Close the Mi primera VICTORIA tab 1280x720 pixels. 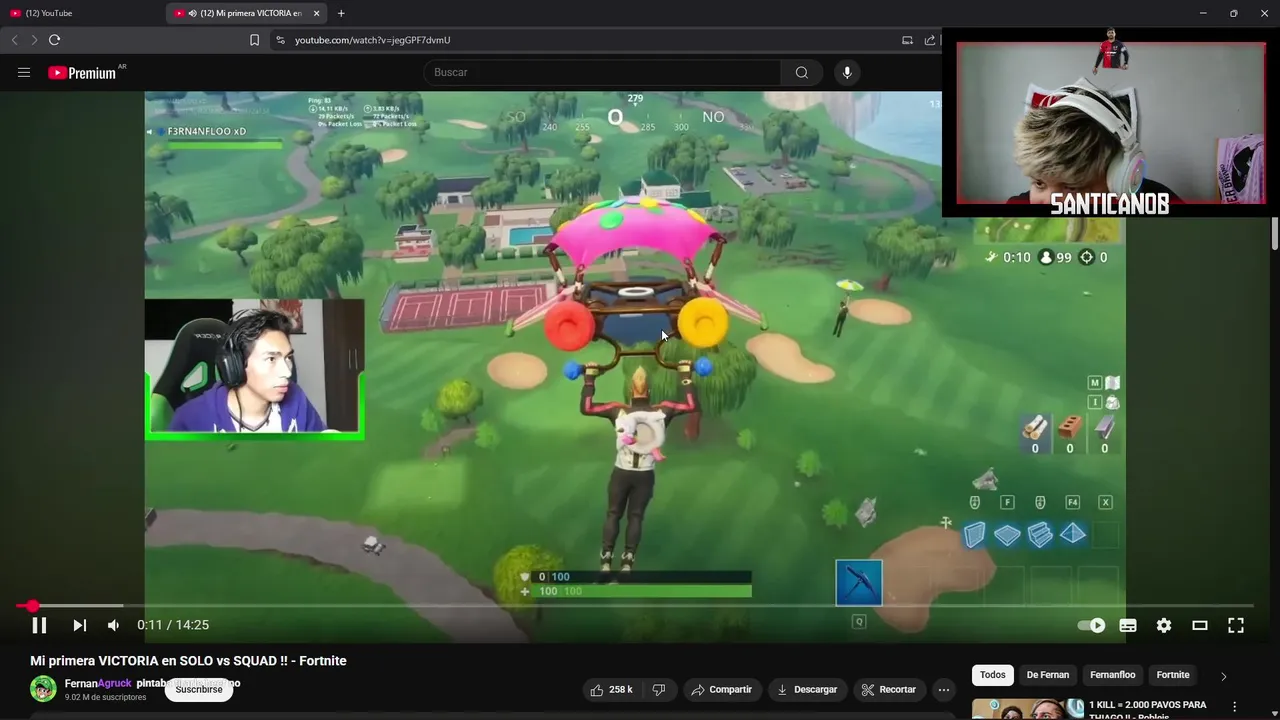(317, 13)
